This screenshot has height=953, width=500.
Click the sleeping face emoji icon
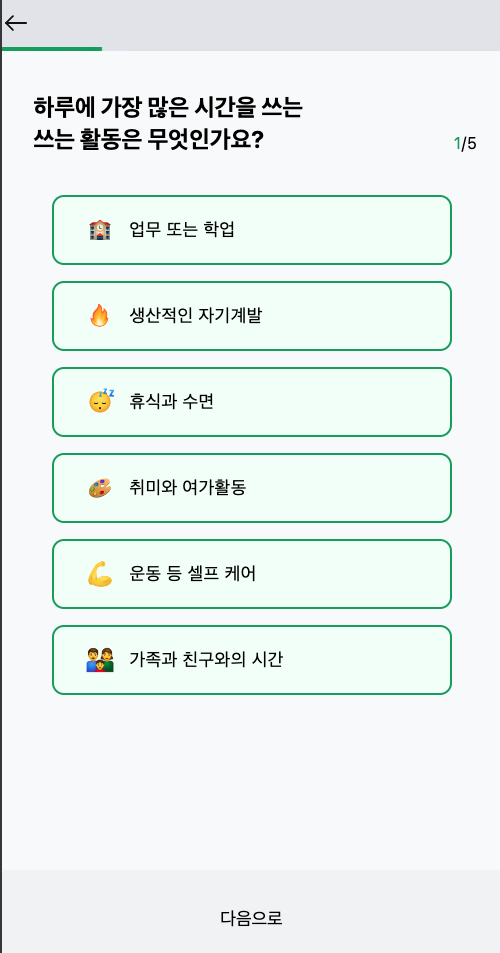(x=100, y=401)
